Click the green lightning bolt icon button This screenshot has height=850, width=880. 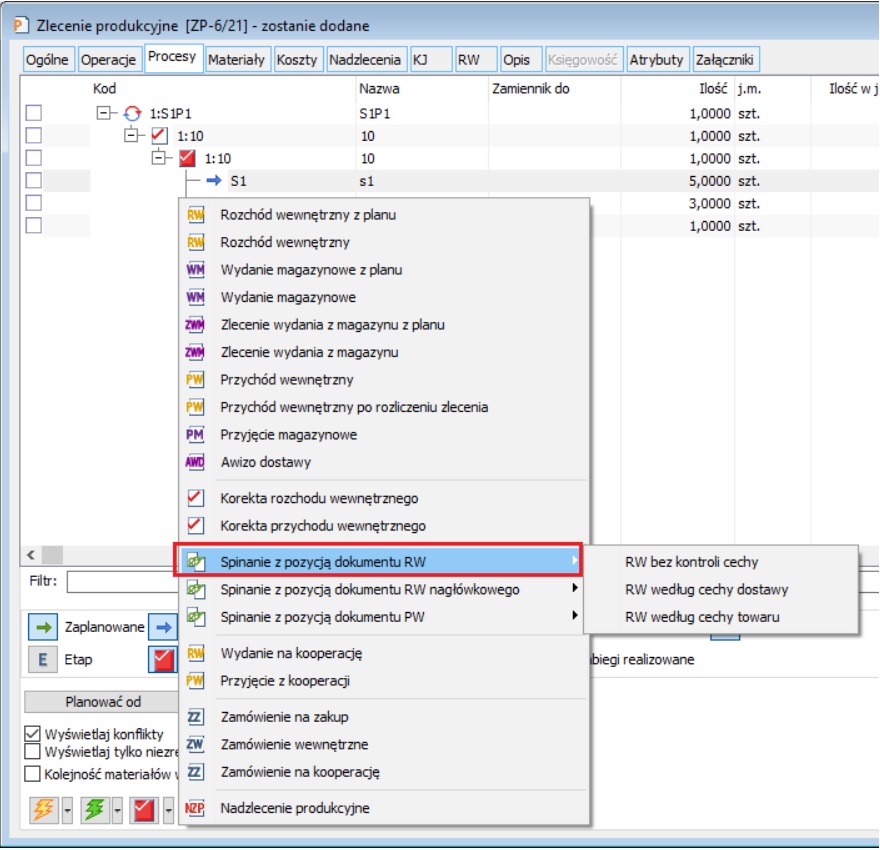tap(93, 809)
